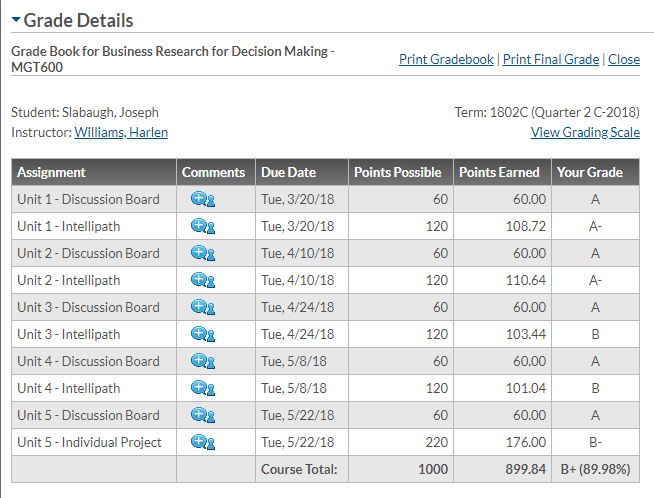Open comments for Unit 1 - Intellipath
The image size is (654, 498).
tap(203, 226)
